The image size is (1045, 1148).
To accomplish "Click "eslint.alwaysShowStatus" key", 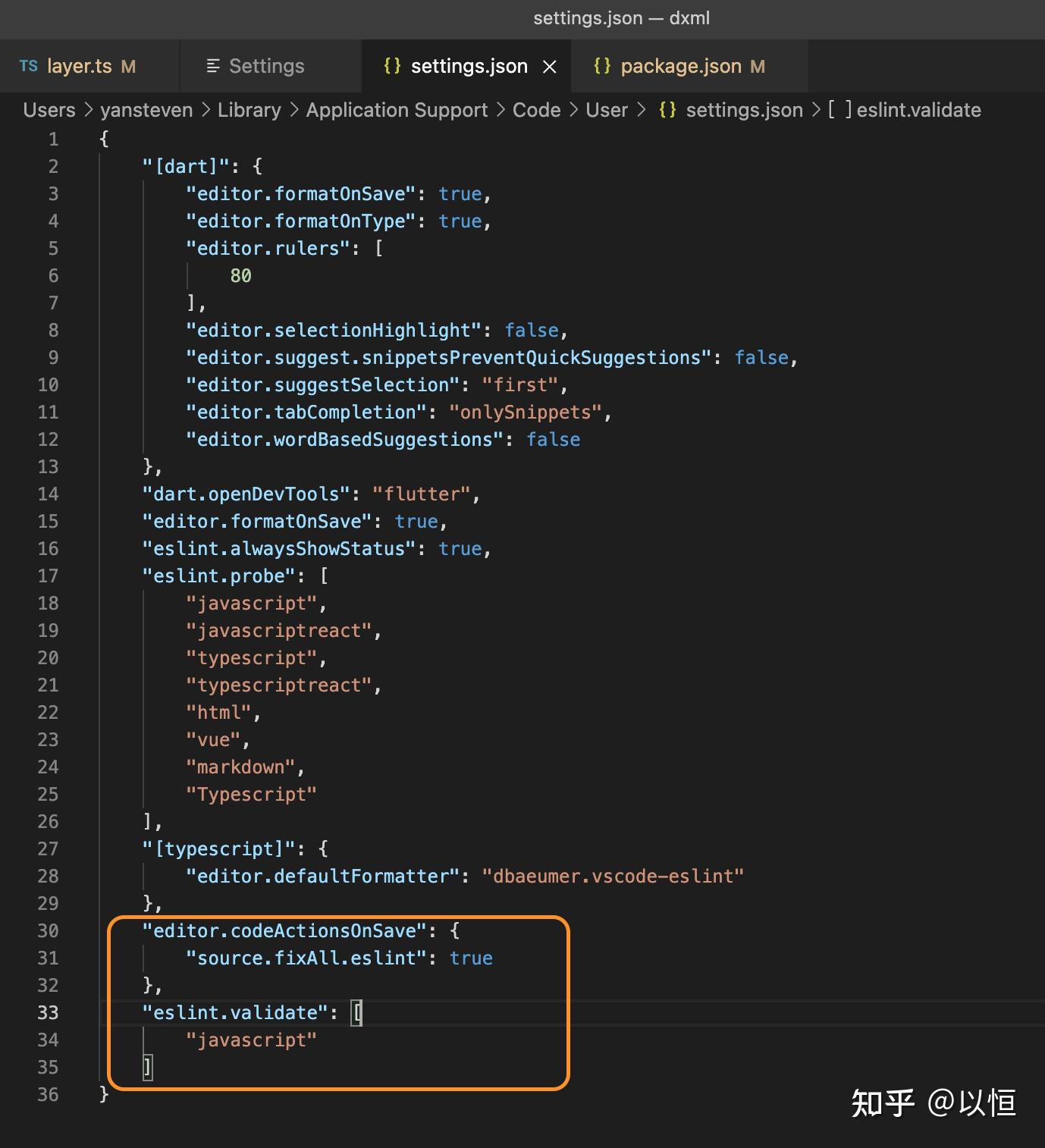I will pos(279,548).
